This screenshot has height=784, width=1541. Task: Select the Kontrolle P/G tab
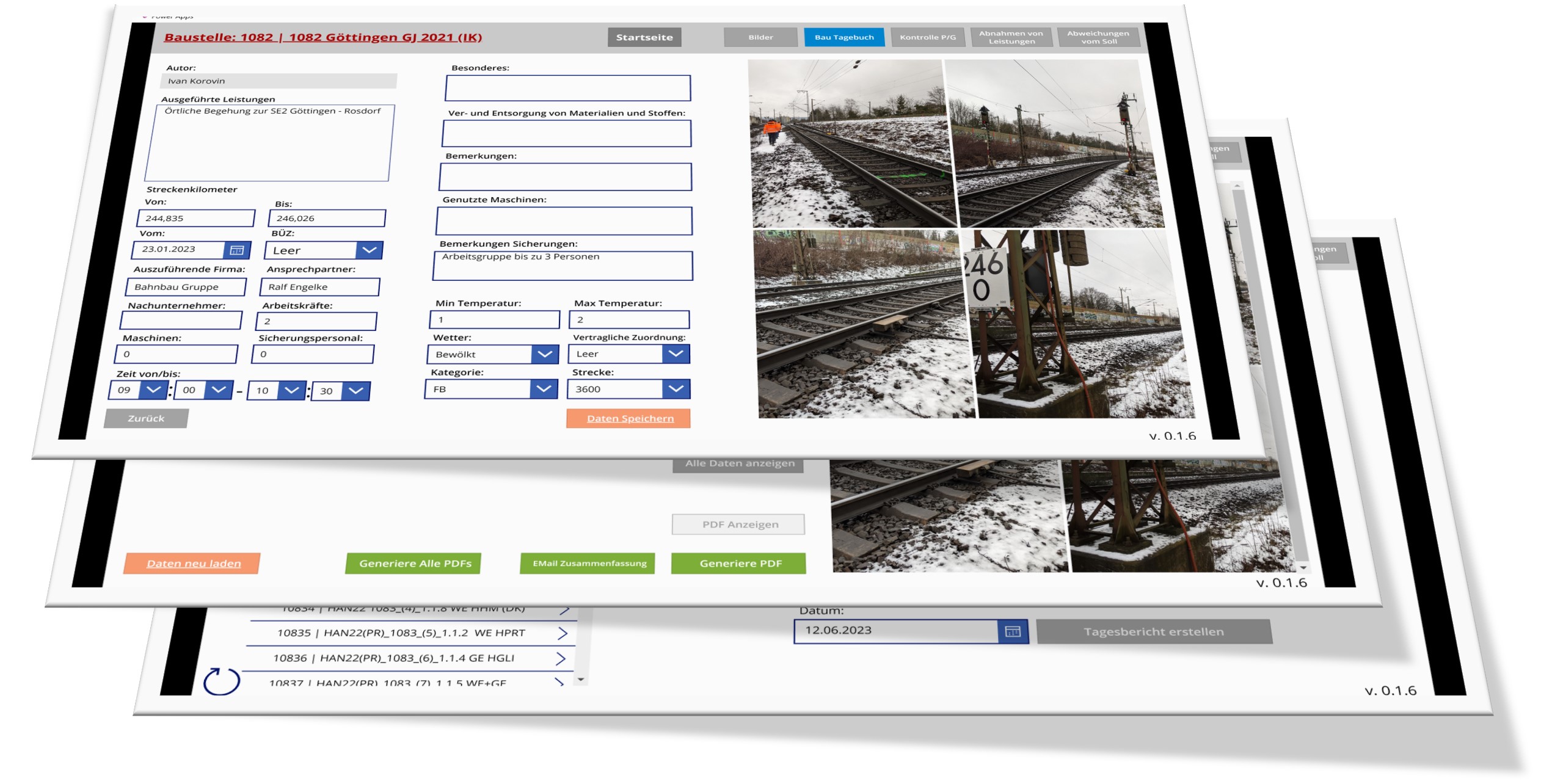927,37
